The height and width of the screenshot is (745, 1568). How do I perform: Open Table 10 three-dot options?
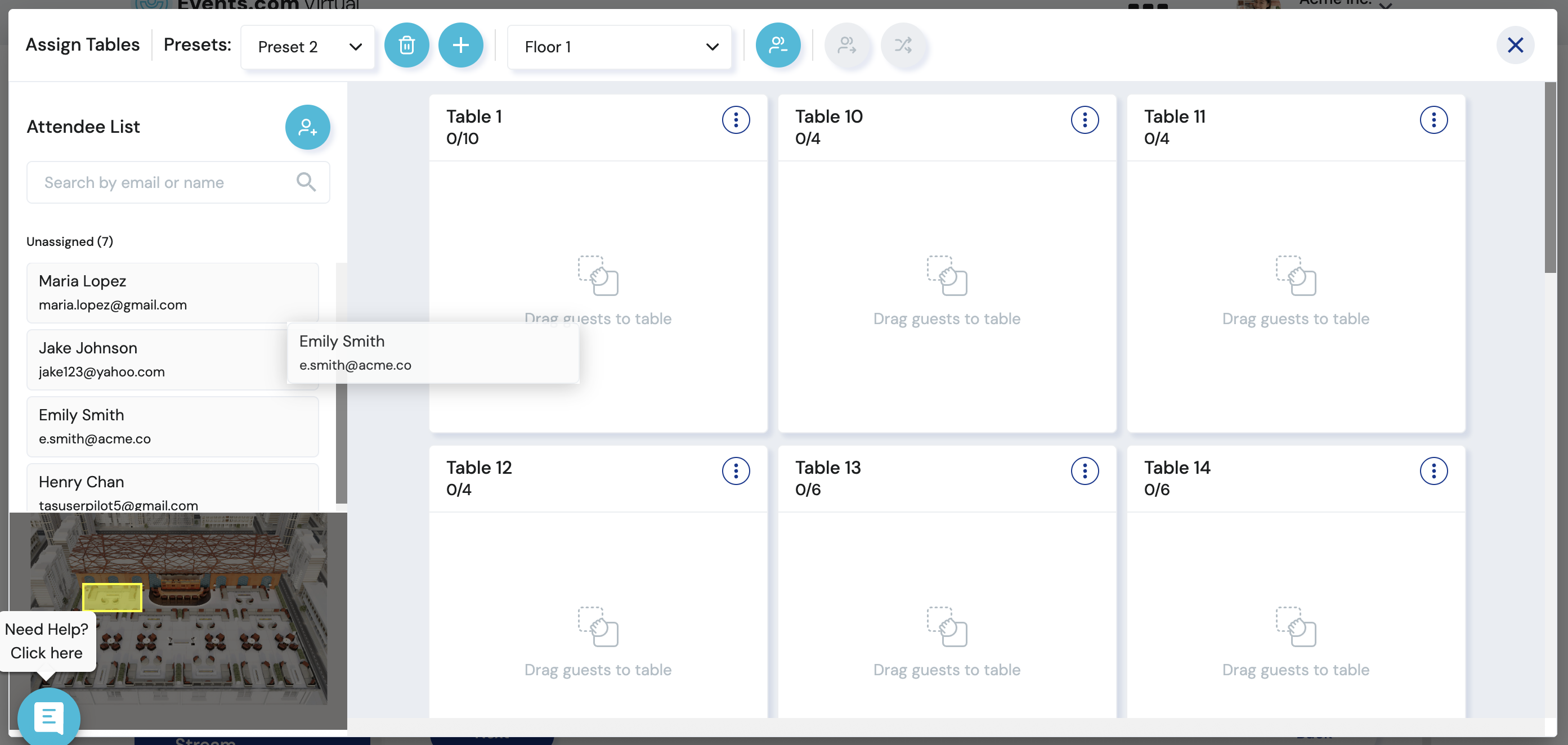coord(1084,120)
